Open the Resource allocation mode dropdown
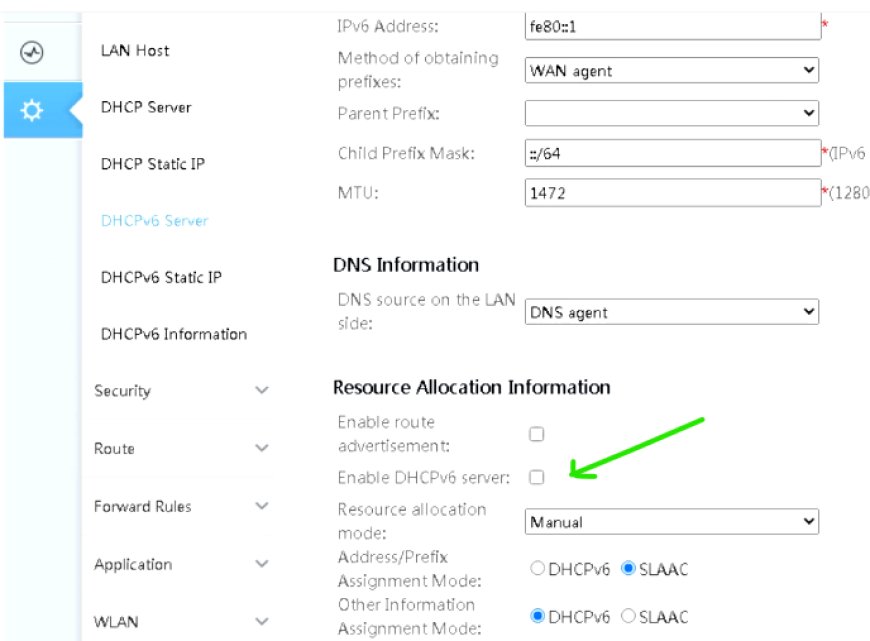The height and width of the screenshot is (641, 870). pos(672,522)
